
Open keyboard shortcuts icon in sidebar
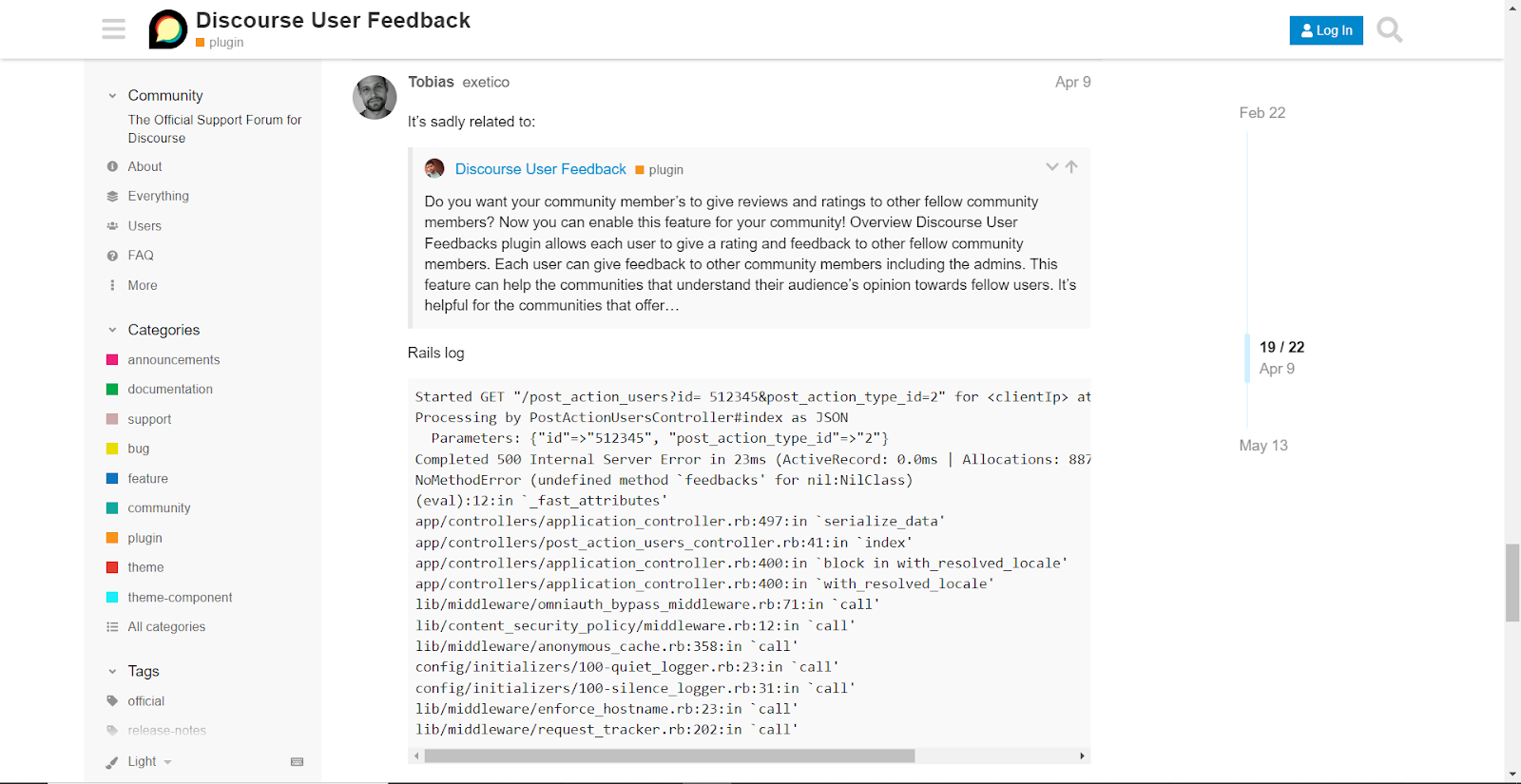(297, 761)
